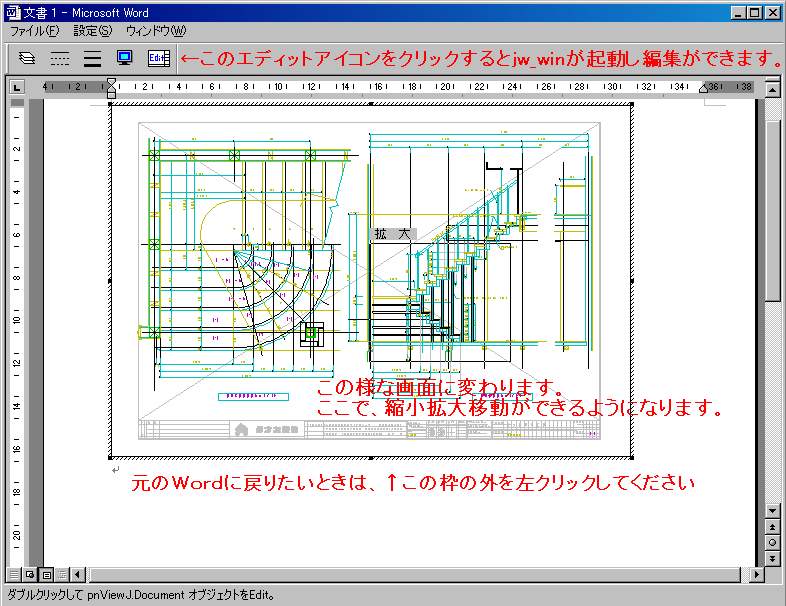Switch to Outline view button
Viewport: 786px width, 606px height.
coord(62,574)
